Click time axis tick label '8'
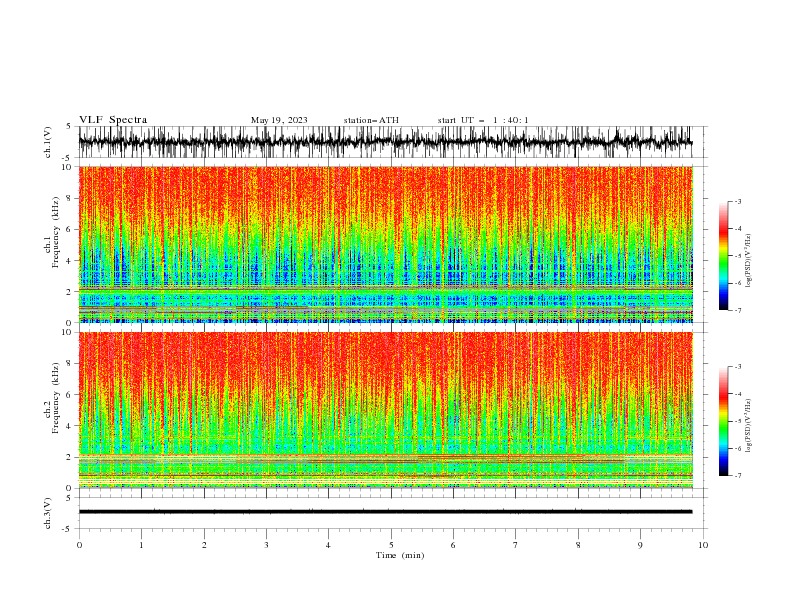 578,545
